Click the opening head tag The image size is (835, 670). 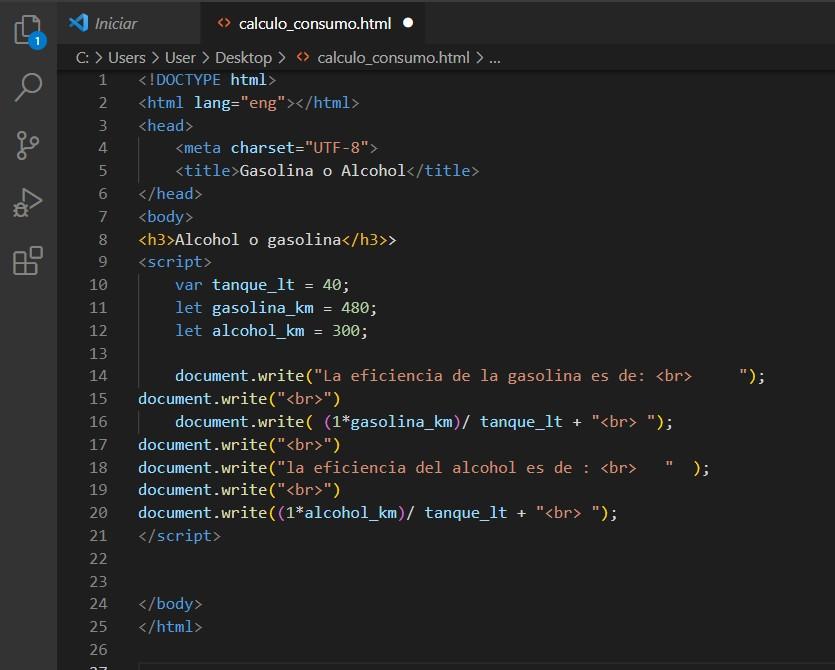[x=166, y=126]
